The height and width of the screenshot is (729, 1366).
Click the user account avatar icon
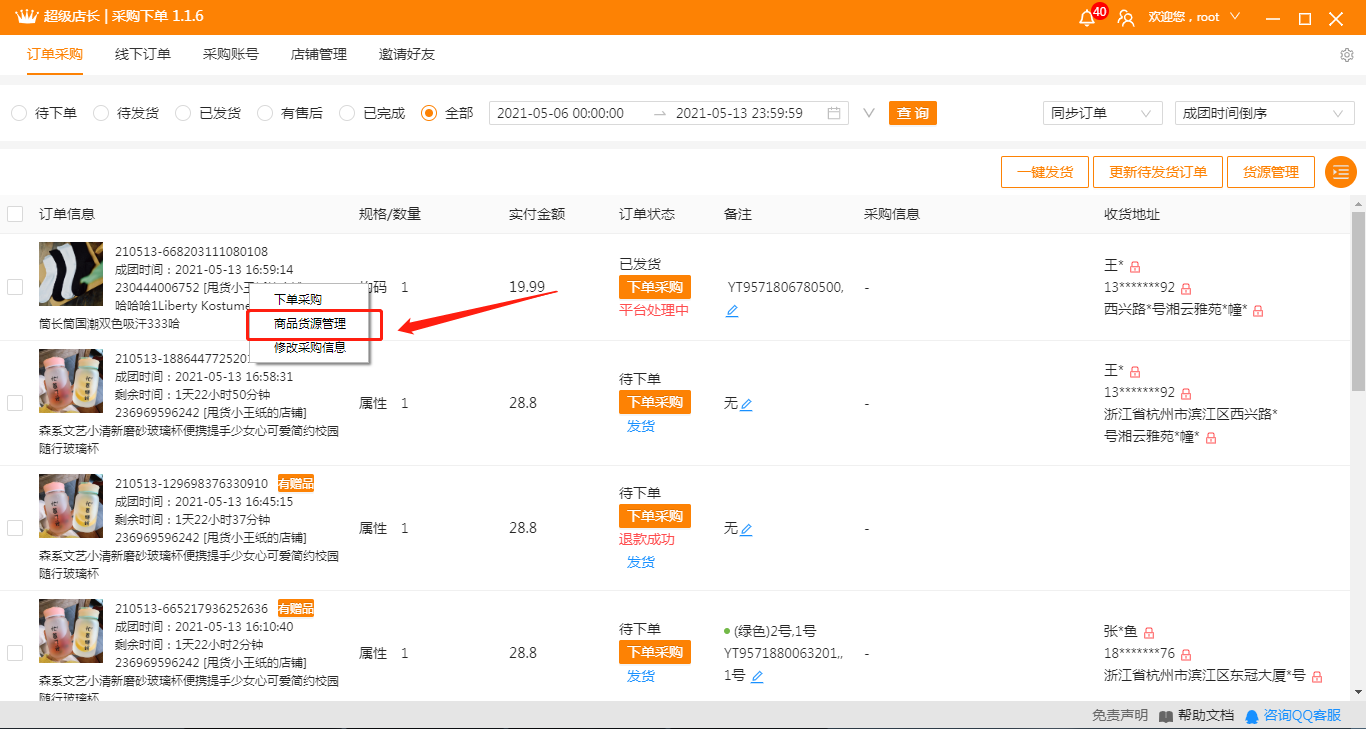(1126, 18)
